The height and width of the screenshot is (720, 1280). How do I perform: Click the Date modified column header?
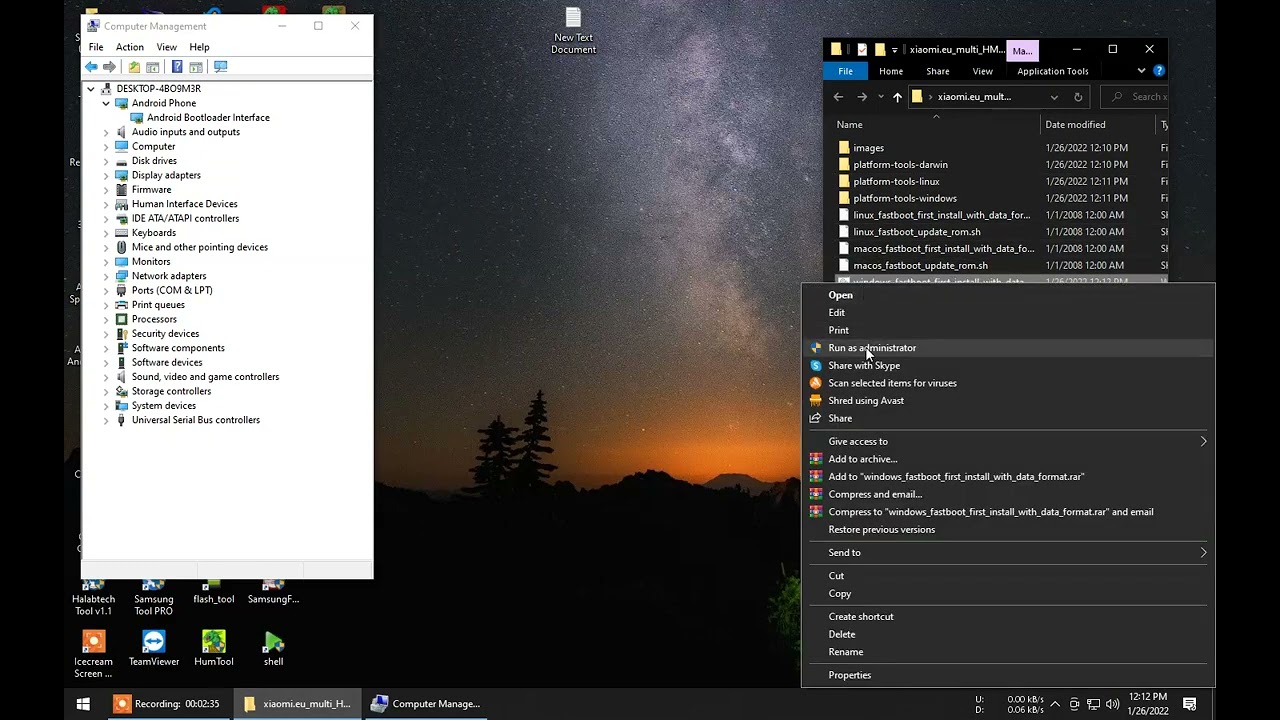[x=1075, y=125]
